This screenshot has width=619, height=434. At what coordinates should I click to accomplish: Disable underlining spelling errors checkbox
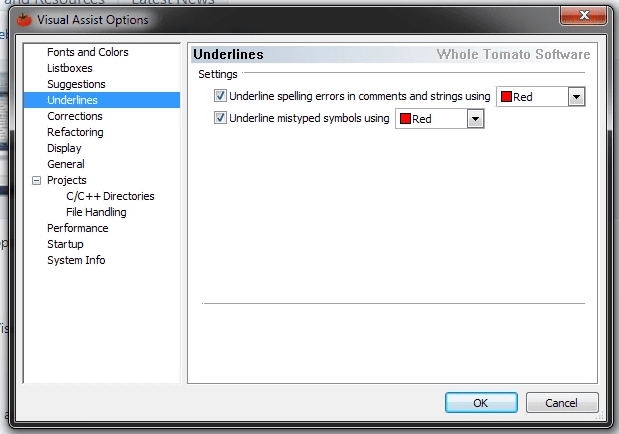coord(220,96)
